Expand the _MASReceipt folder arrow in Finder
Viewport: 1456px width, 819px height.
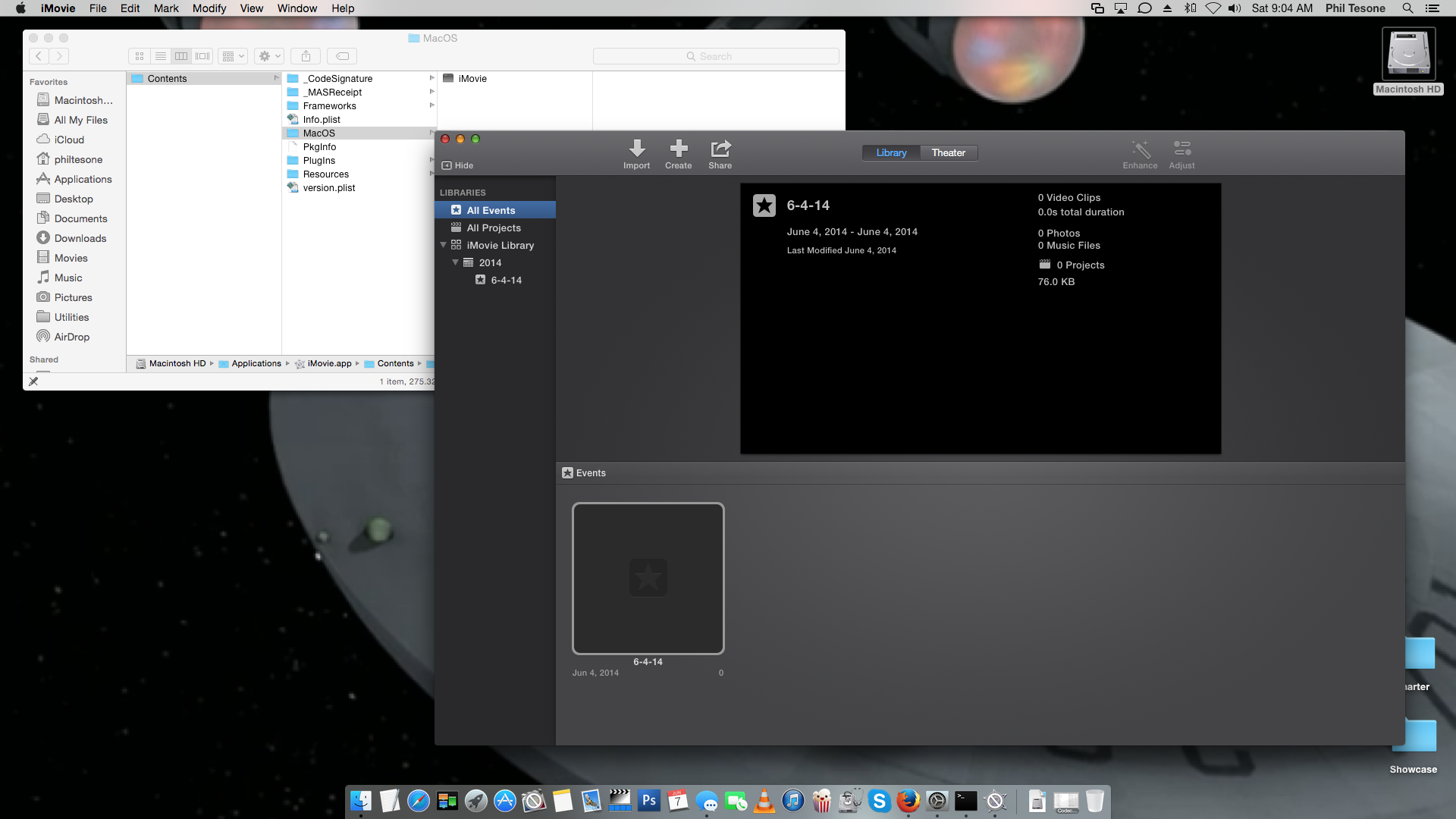431,92
